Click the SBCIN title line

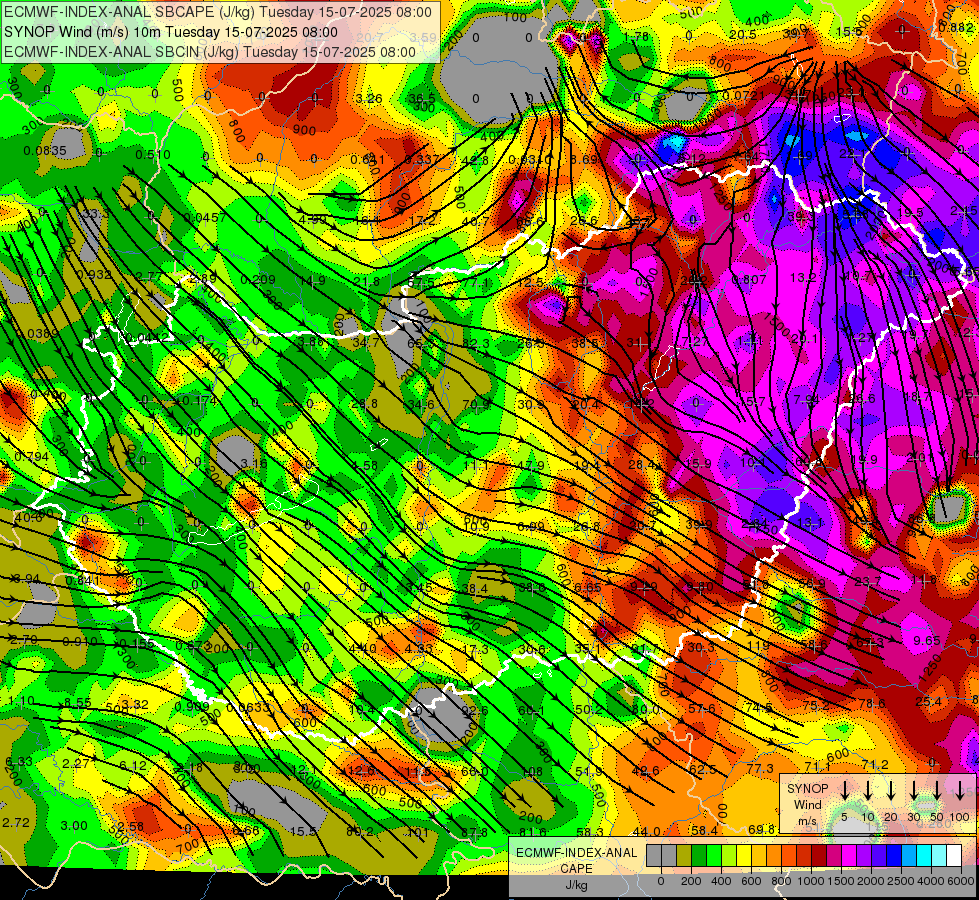(210, 52)
